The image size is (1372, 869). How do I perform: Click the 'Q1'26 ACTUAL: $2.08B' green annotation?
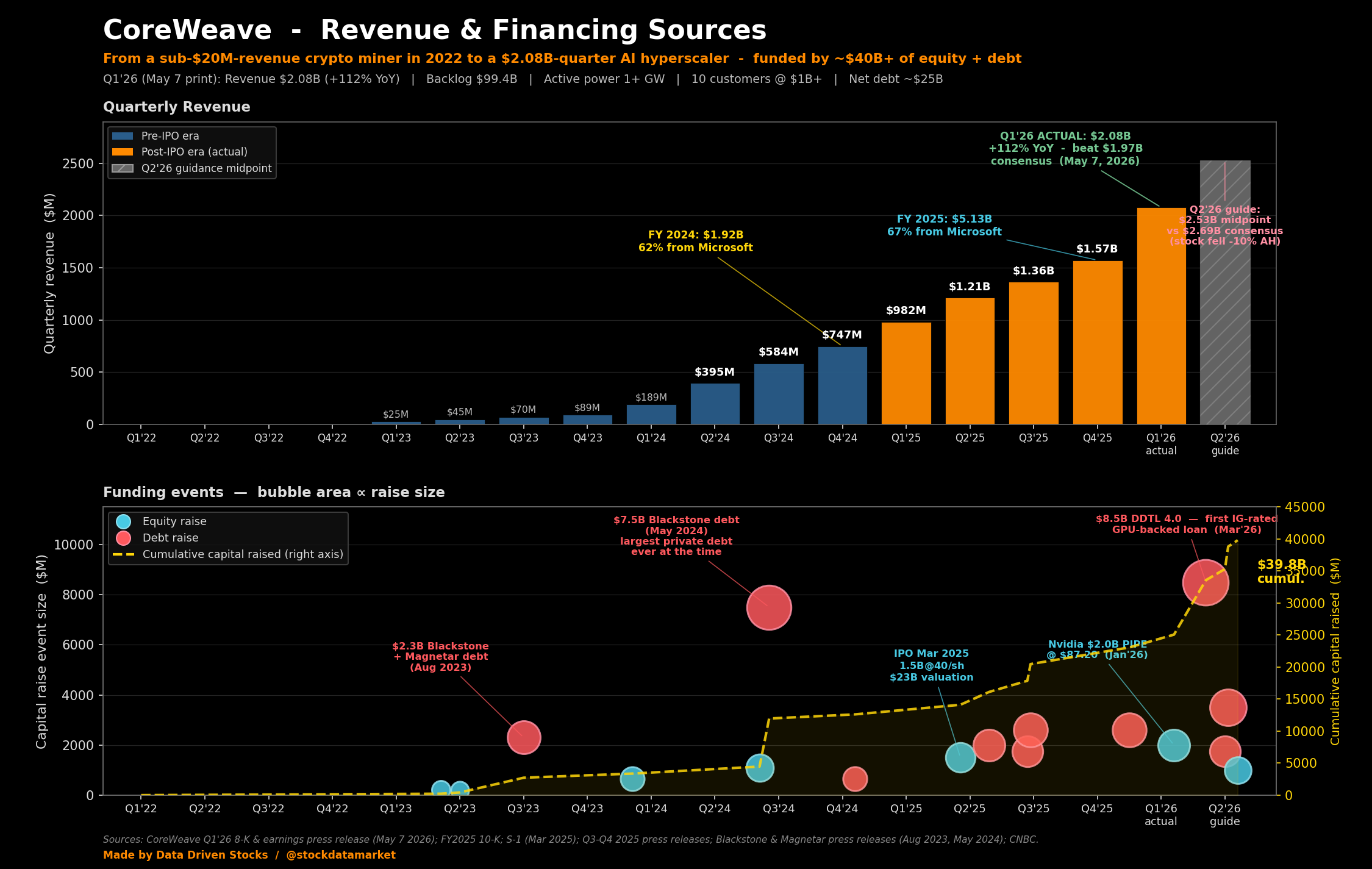[1065, 149]
